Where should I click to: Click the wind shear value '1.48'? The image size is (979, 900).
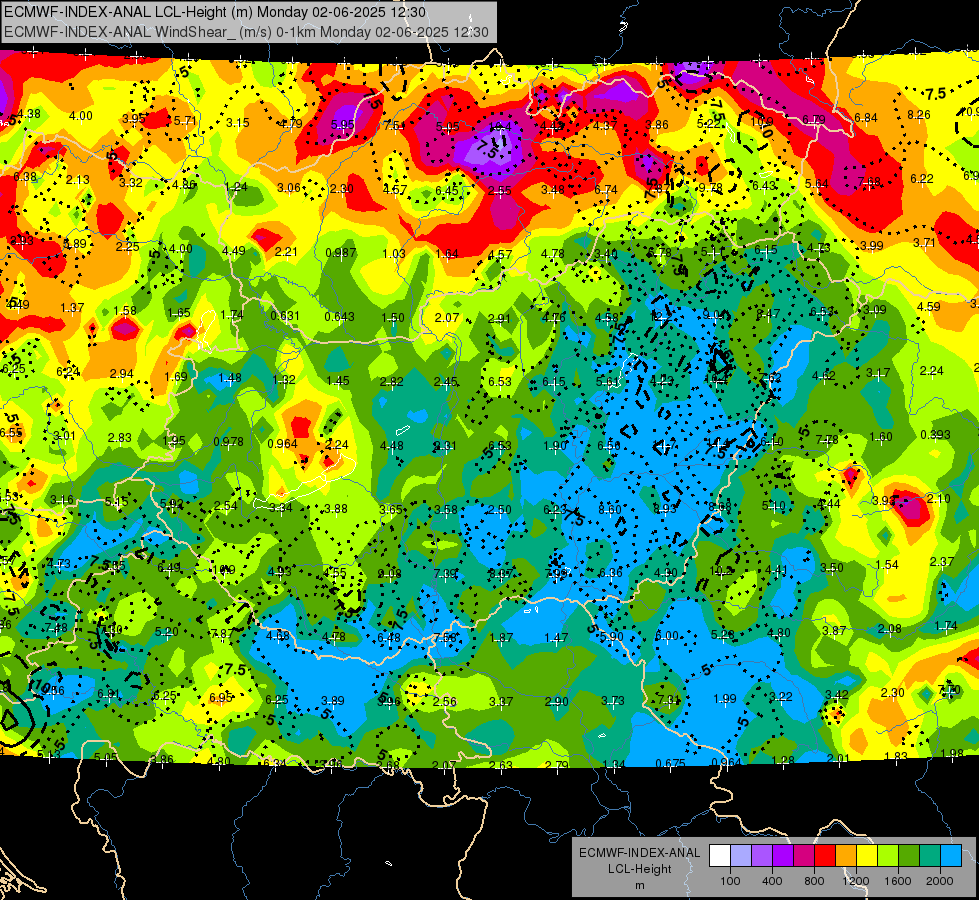coord(230,377)
